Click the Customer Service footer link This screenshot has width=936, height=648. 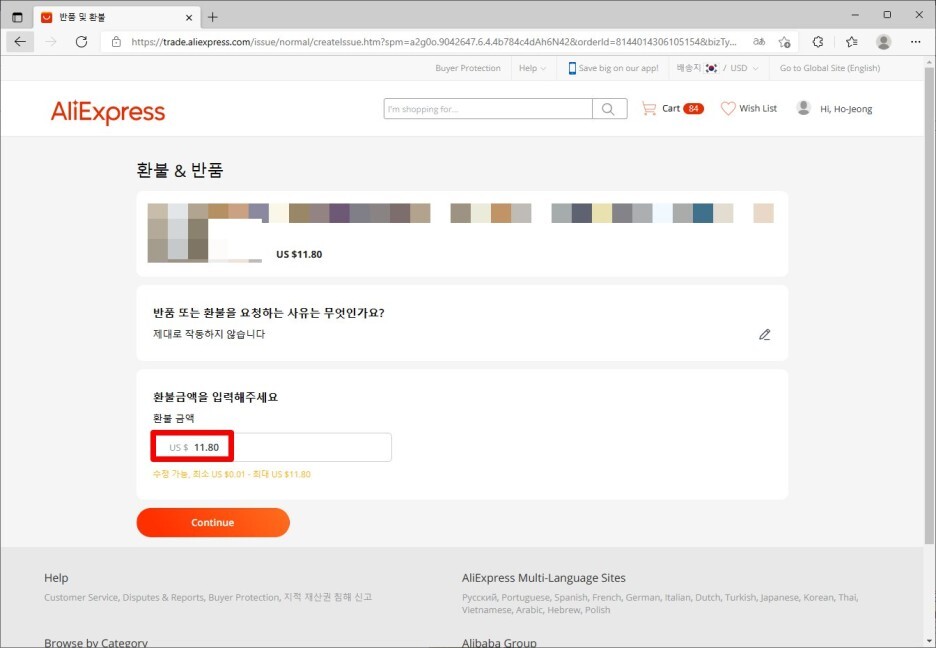click(x=81, y=597)
